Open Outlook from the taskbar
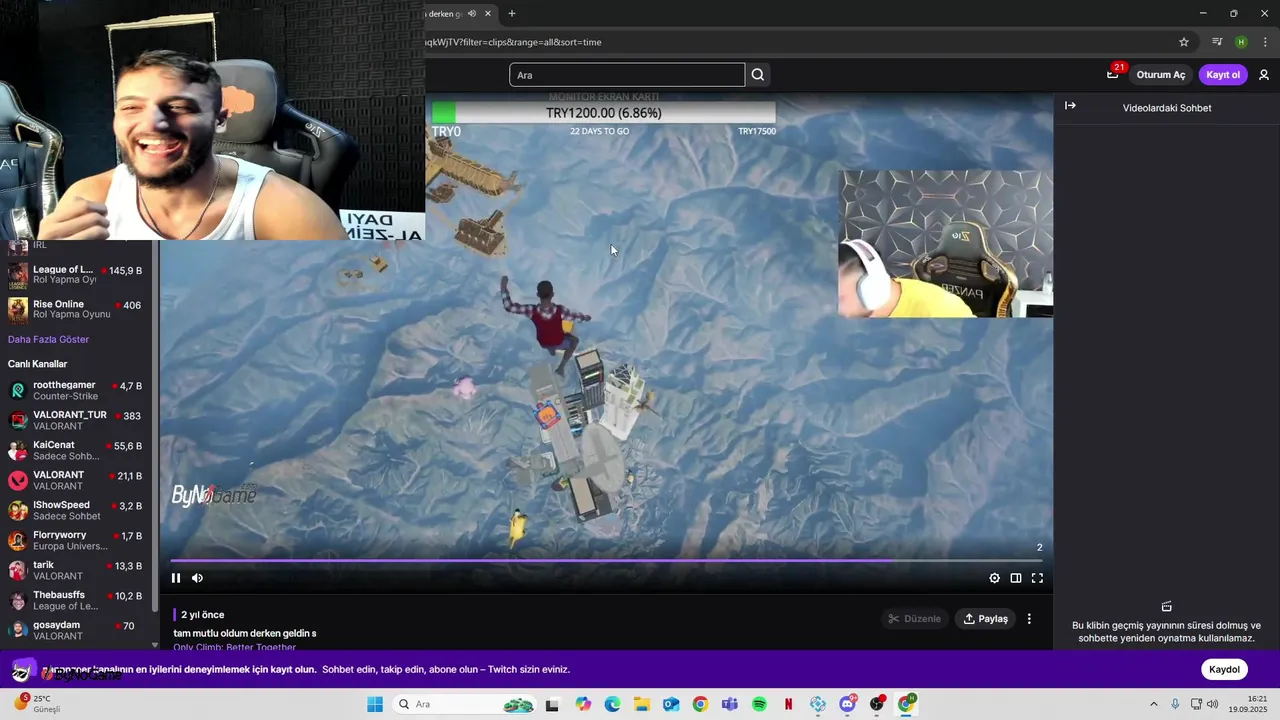 [671, 704]
